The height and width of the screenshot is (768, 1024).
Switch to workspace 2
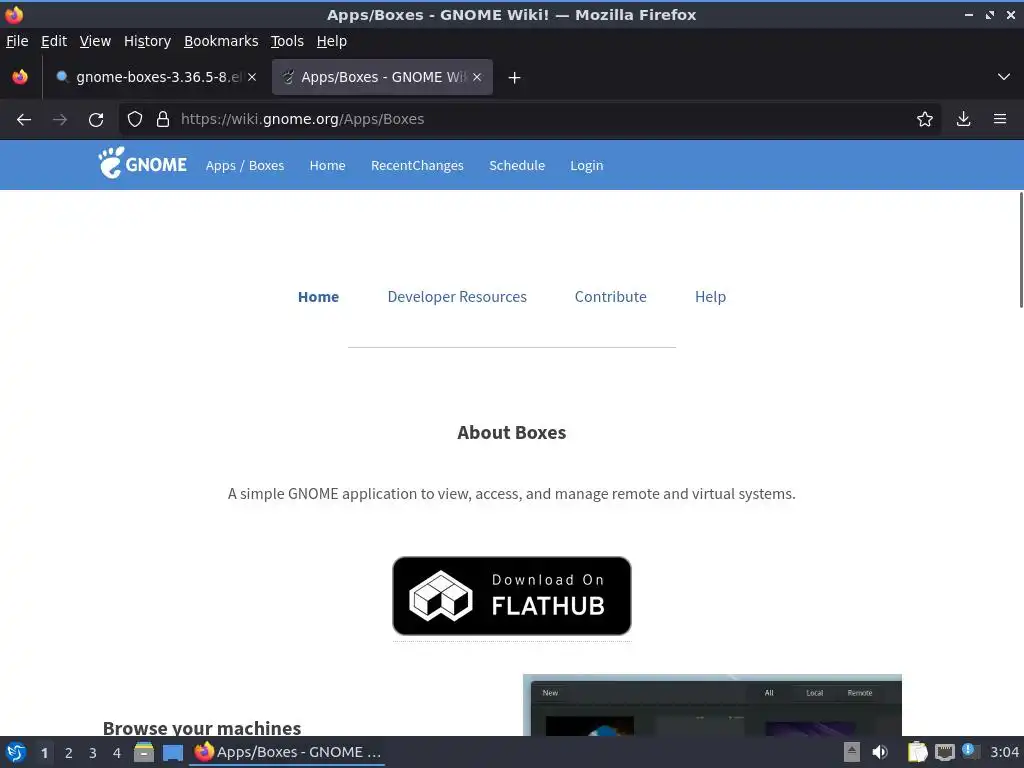(69, 753)
